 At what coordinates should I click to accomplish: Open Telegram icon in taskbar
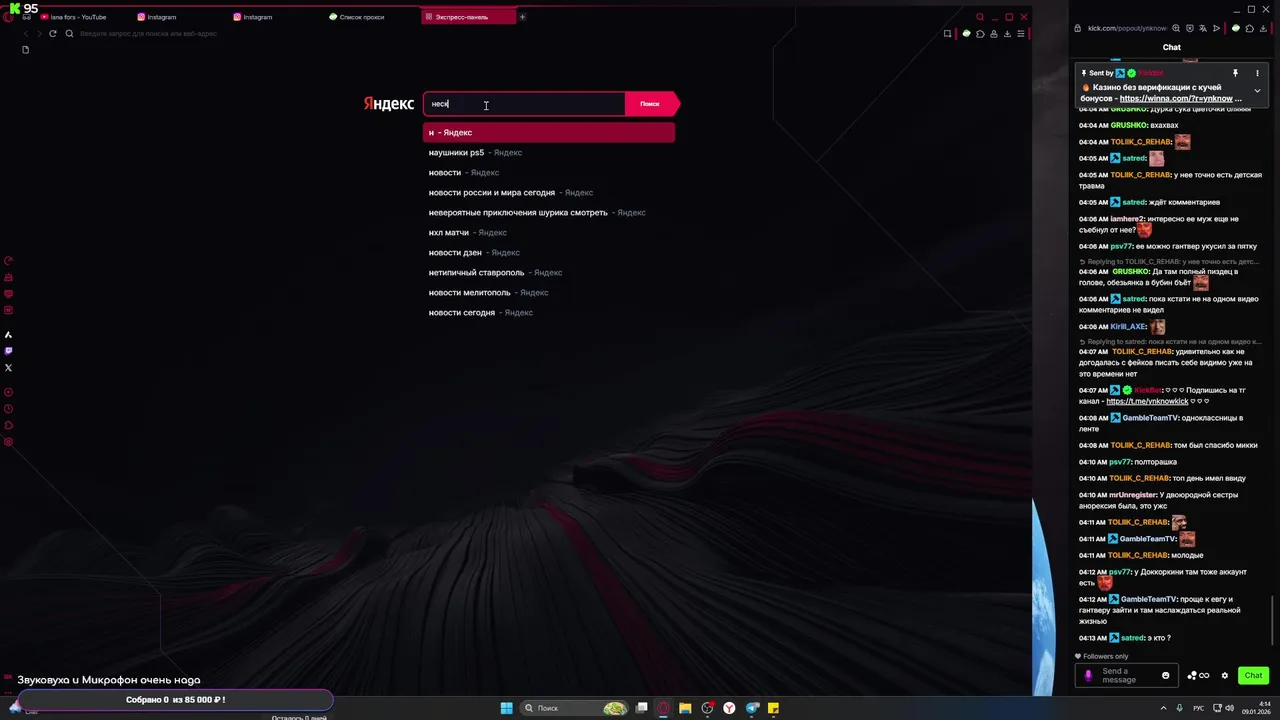[752, 708]
